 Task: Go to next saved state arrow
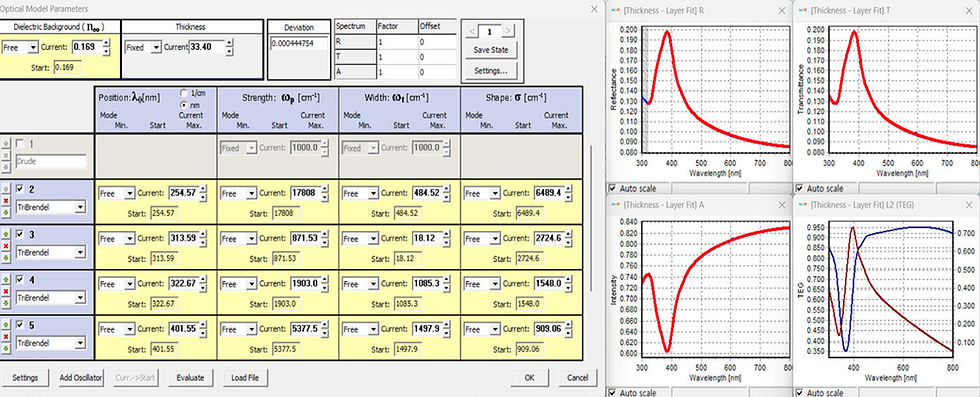[x=509, y=31]
